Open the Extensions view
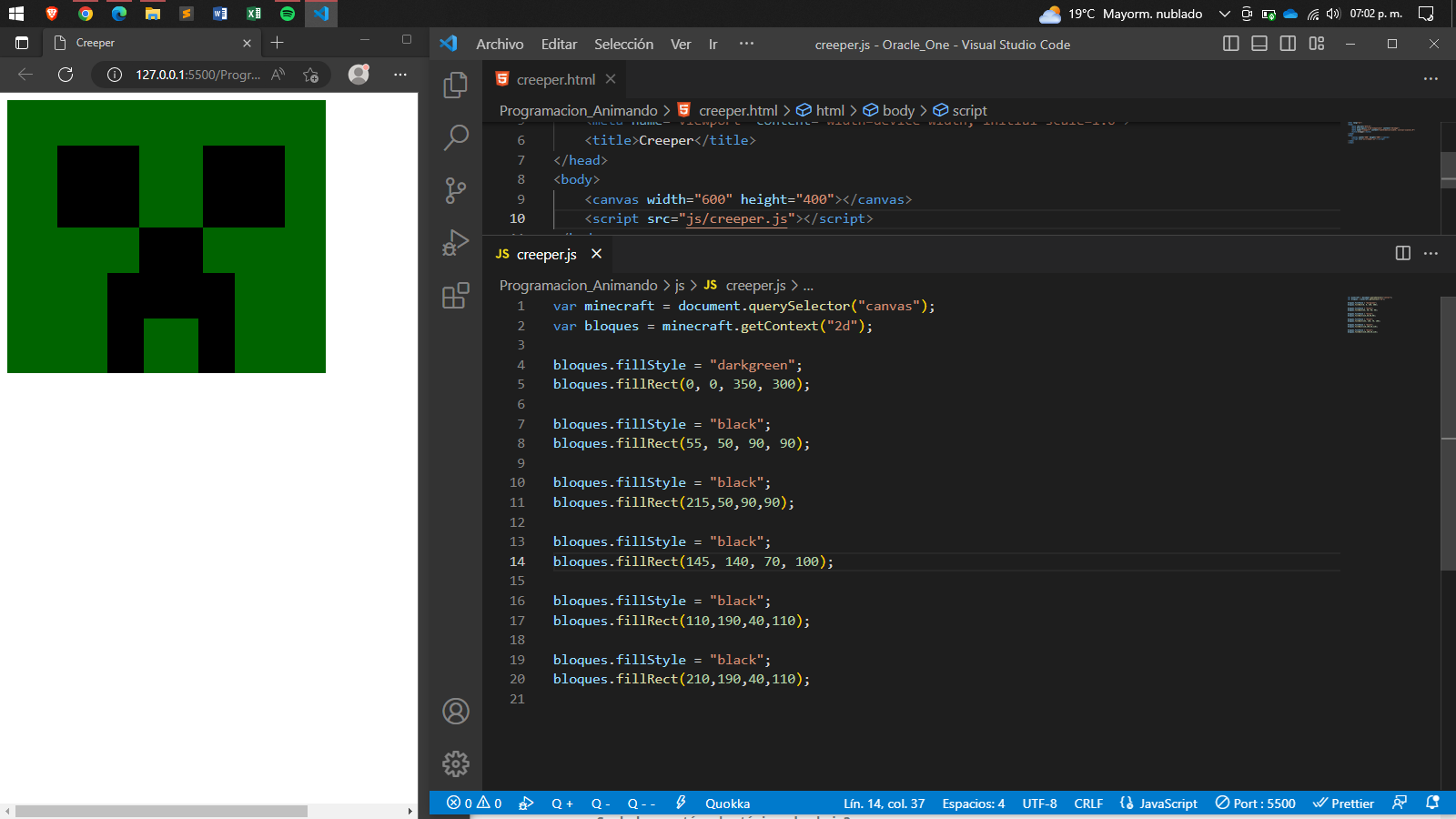 (456, 295)
